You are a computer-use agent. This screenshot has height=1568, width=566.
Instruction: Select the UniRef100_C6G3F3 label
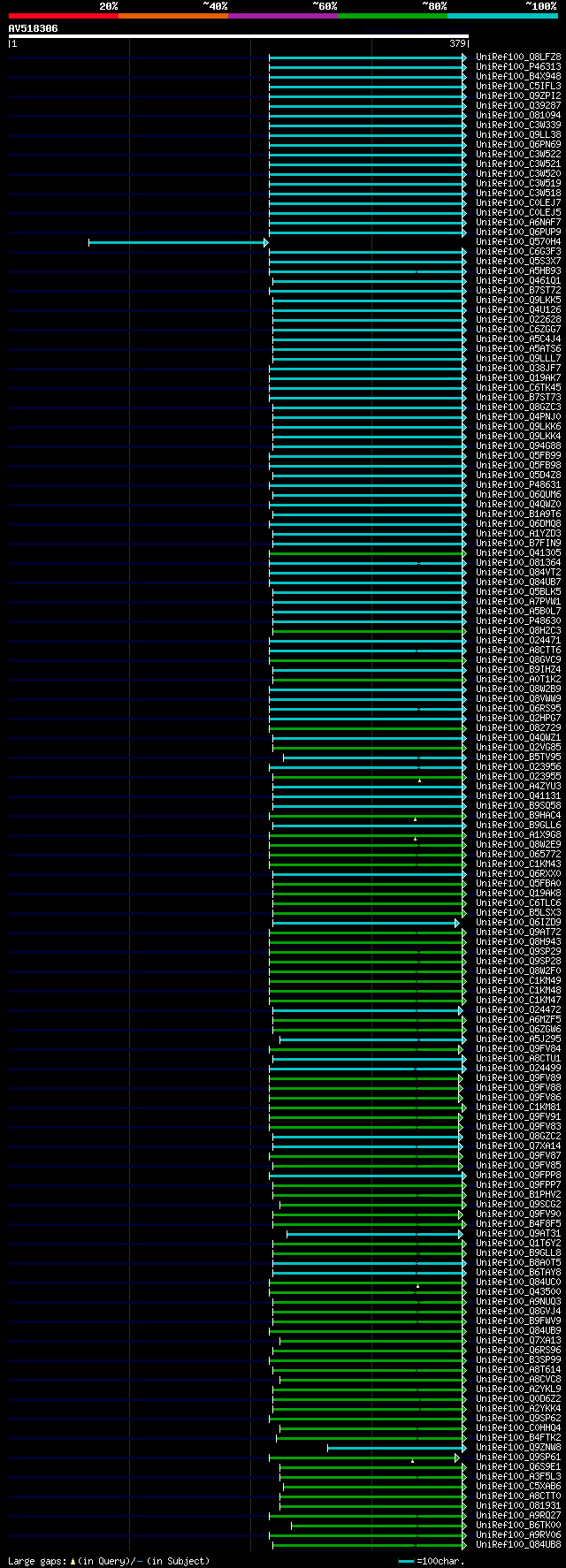click(518, 251)
